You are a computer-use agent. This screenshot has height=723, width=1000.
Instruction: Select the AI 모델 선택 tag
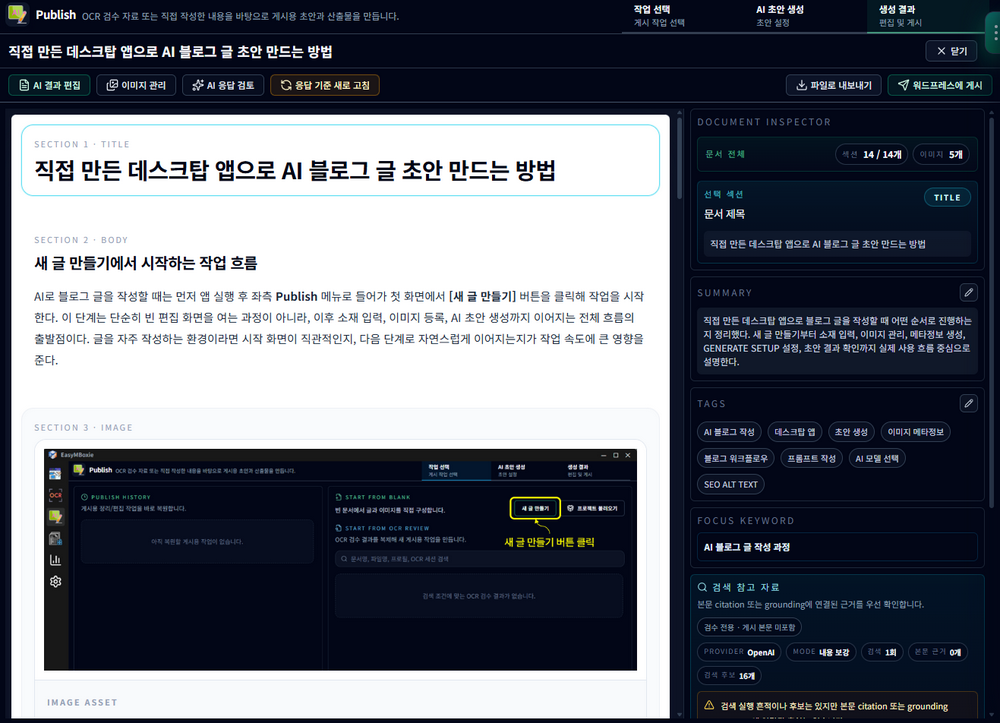pos(877,458)
